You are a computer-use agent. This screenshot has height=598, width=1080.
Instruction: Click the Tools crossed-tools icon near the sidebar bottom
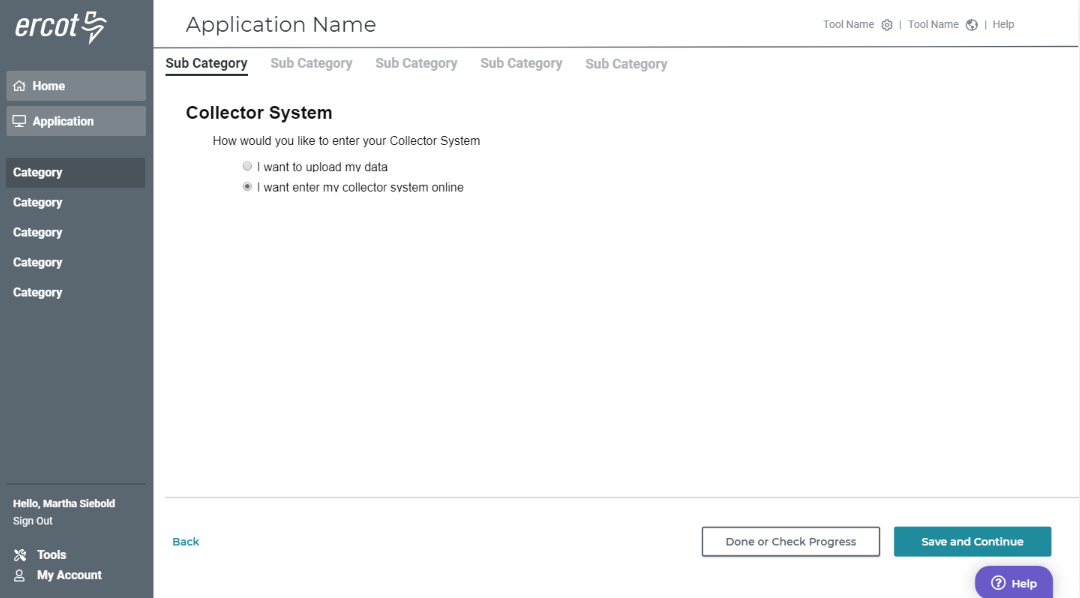pyautogui.click(x=18, y=555)
